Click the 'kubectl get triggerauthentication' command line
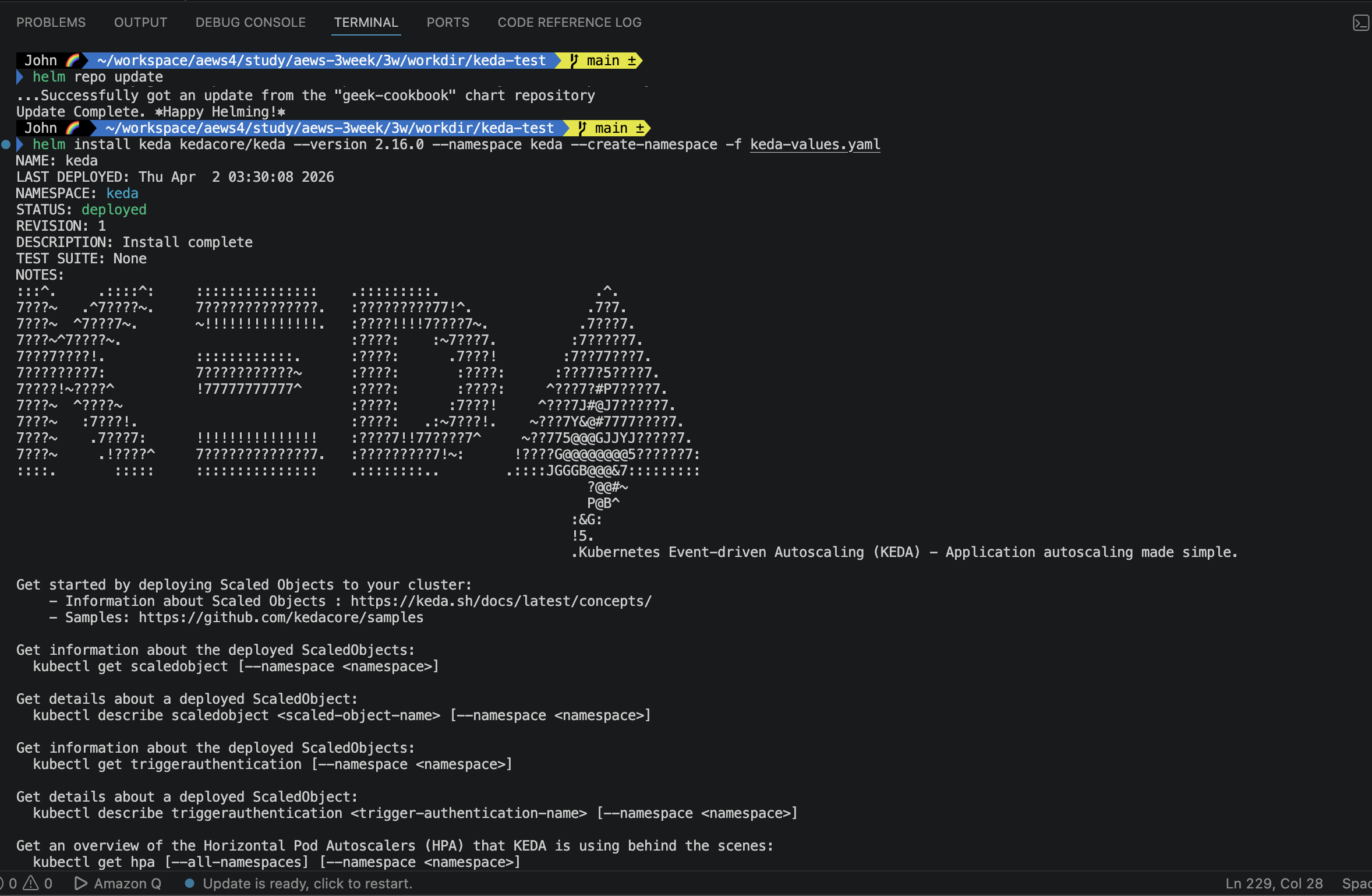This screenshot has height=896, width=1372. [273, 764]
